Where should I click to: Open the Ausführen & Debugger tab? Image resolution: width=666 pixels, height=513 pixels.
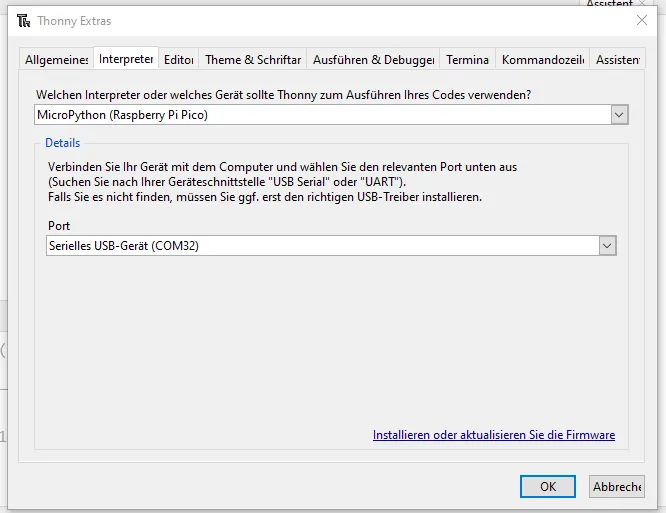(372, 60)
